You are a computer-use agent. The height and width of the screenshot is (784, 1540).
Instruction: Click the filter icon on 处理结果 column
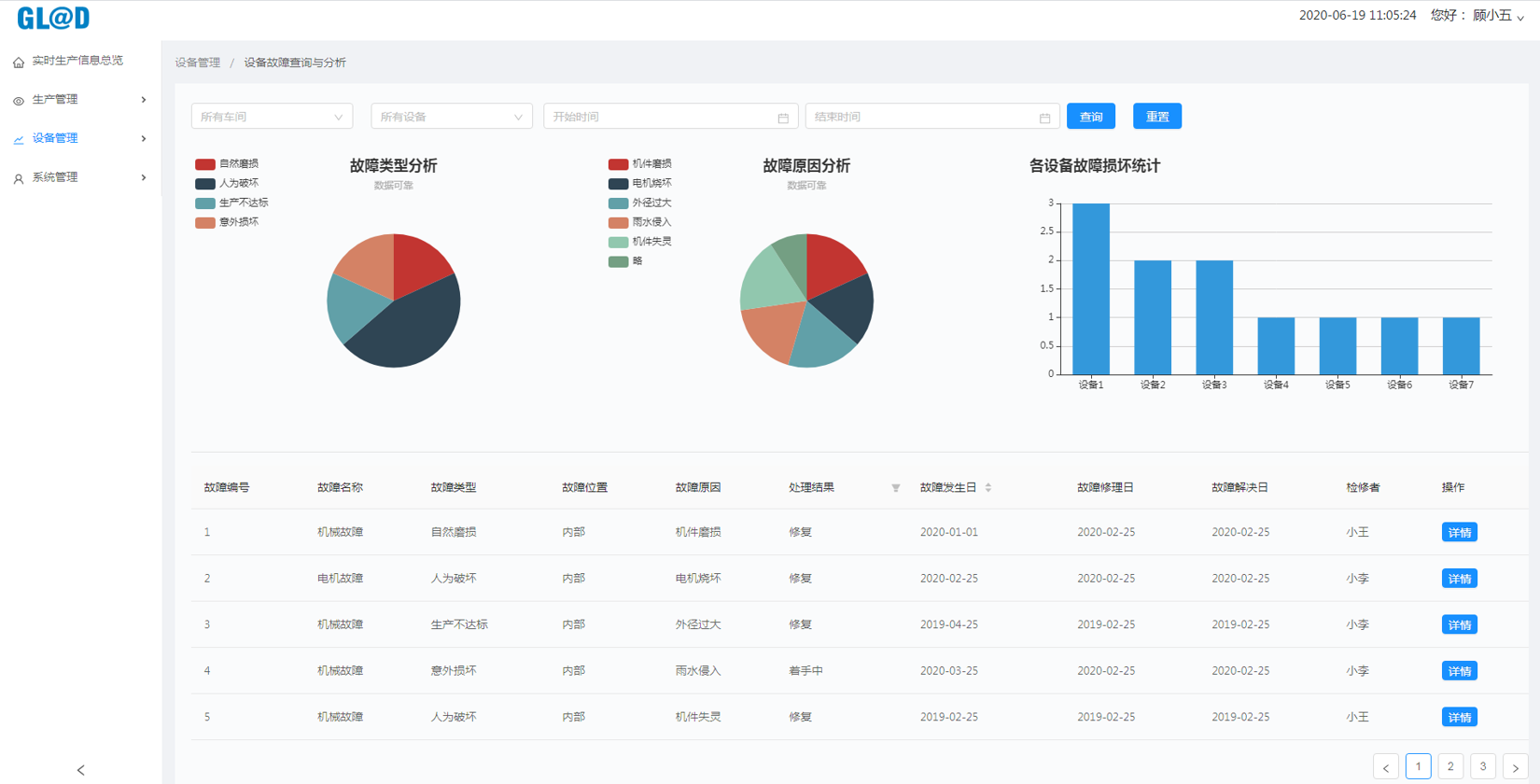click(x=896, y=488)
